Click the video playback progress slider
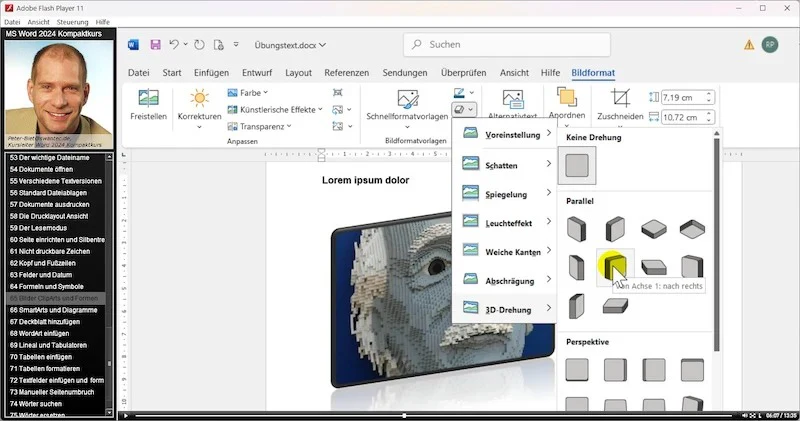Screen dimensions: 800x421 [x=404, y=415]
